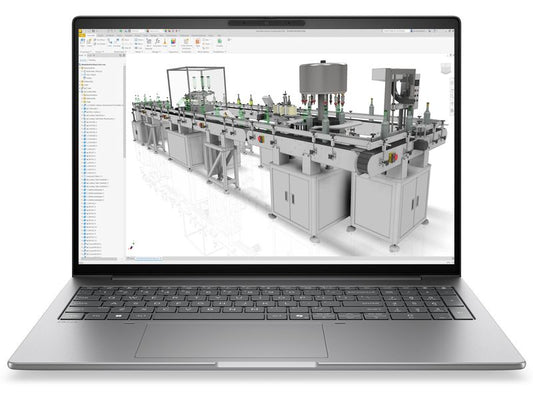
Task: Click the navigation bar below the ViewCube
Action: point(452,97)
